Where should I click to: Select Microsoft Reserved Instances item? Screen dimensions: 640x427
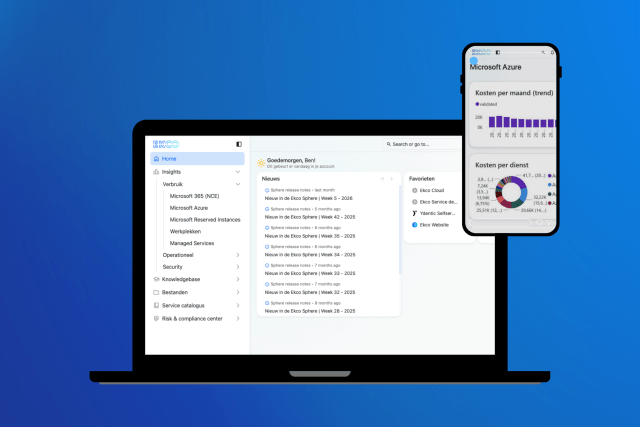(x=205, y=219)
